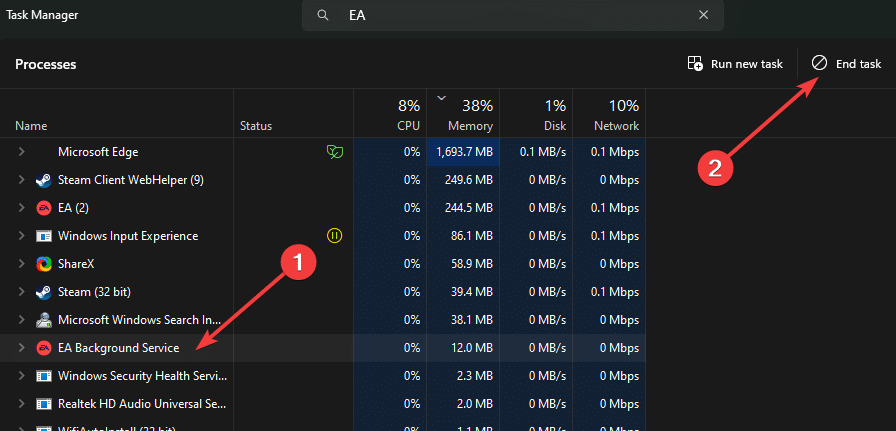Expand Steam Client WebHelper (9) group

pyautogui.click(x=21, y=180)
